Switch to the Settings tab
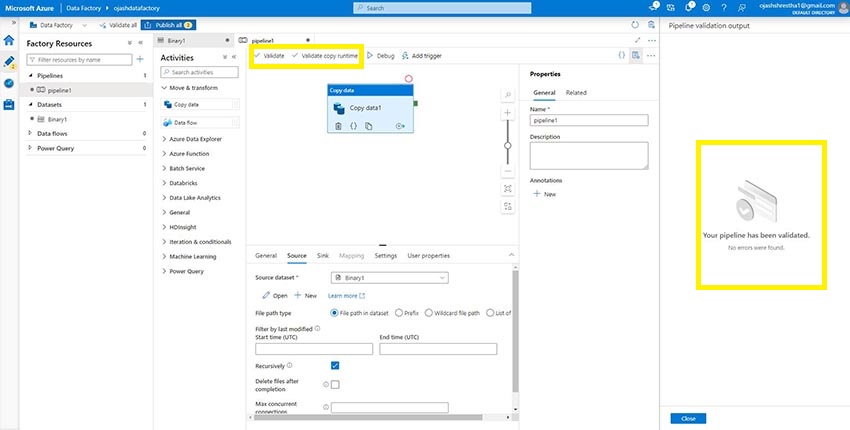Screen dimensions: 850x430 tap(385, 255)
